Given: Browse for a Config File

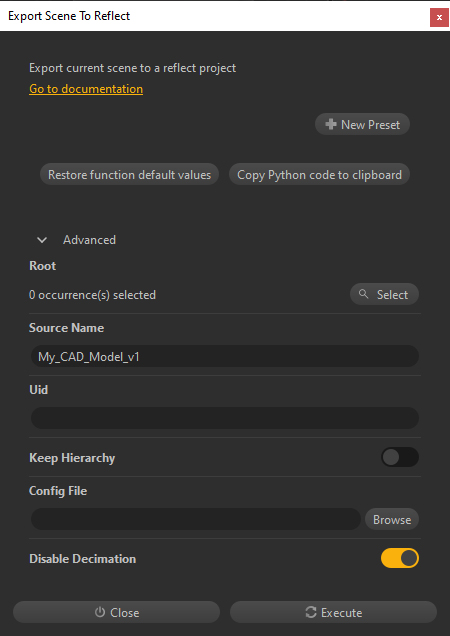Looking at the screenshot, I should (x=392, y=519).
